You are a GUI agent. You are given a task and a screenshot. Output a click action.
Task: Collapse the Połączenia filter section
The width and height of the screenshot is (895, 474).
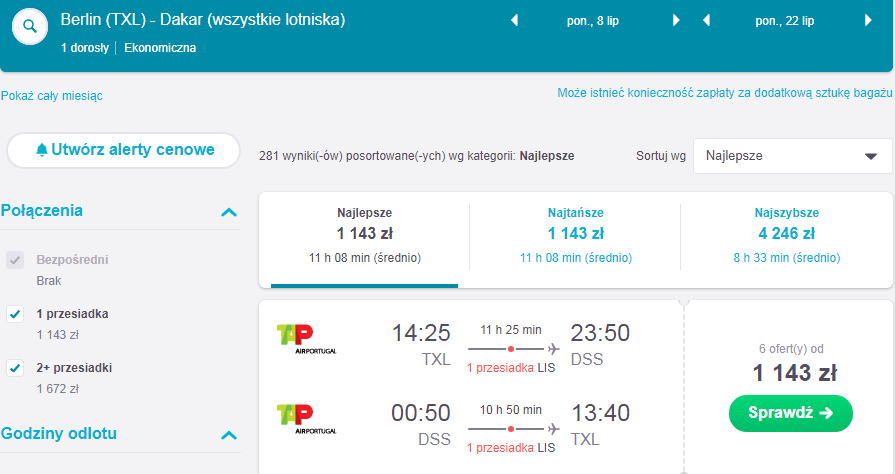[229, 212]
